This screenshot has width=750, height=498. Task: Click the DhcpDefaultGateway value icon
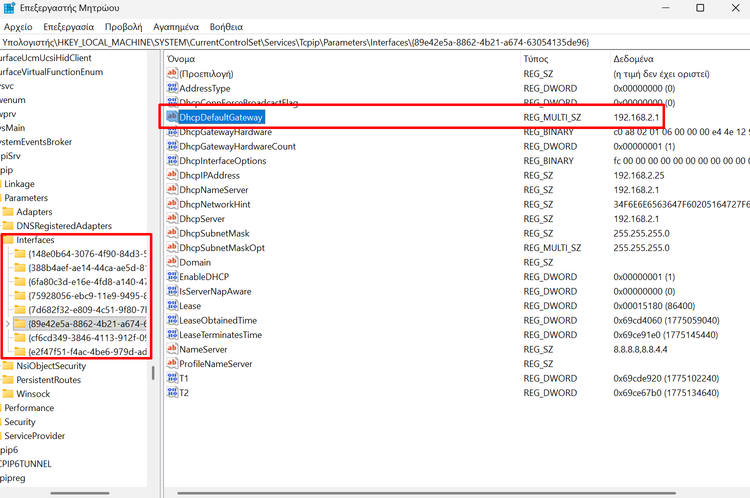tap(172, 117)
